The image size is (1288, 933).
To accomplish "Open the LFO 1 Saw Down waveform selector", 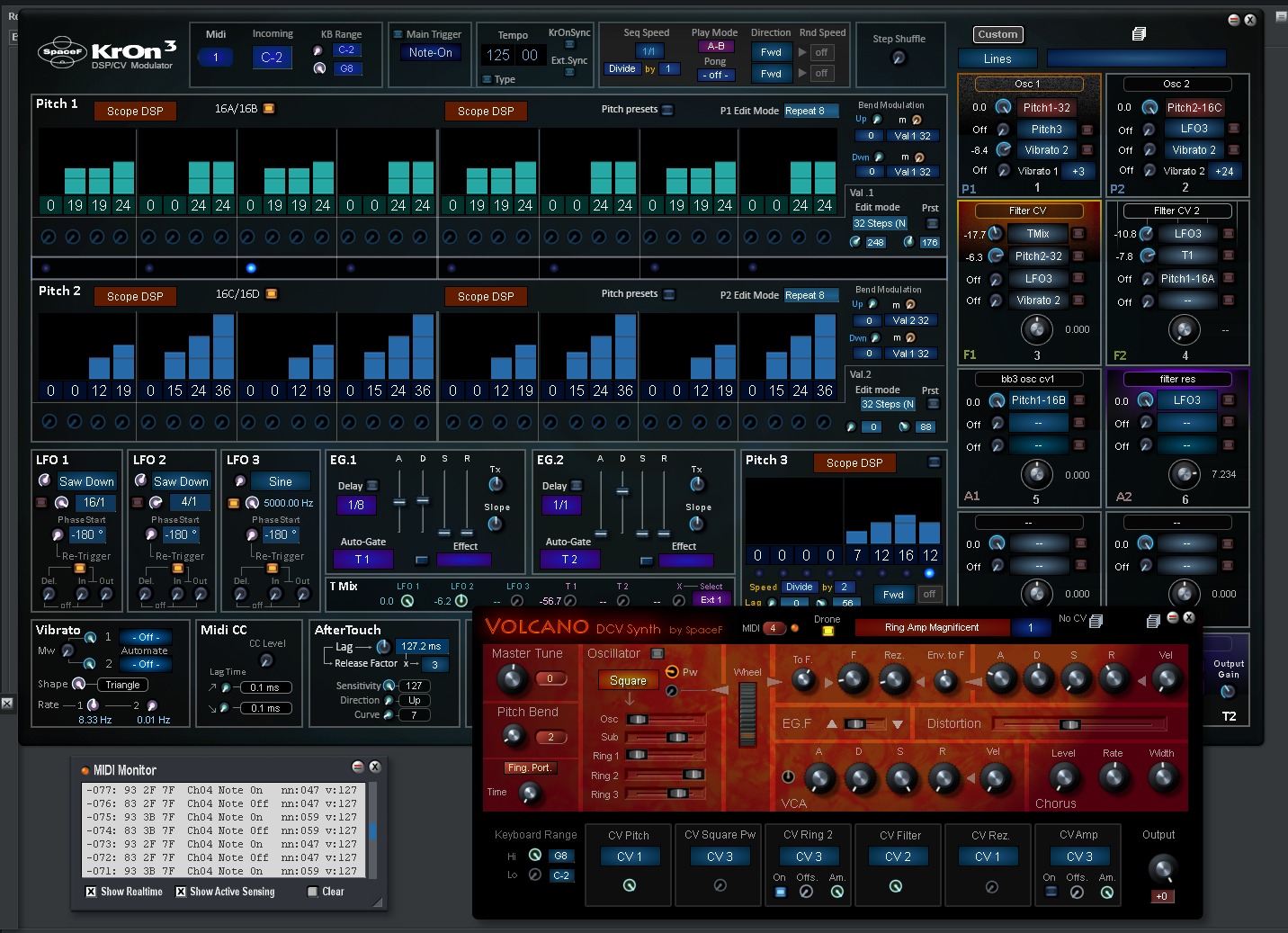I will click(x=86, y=481).
